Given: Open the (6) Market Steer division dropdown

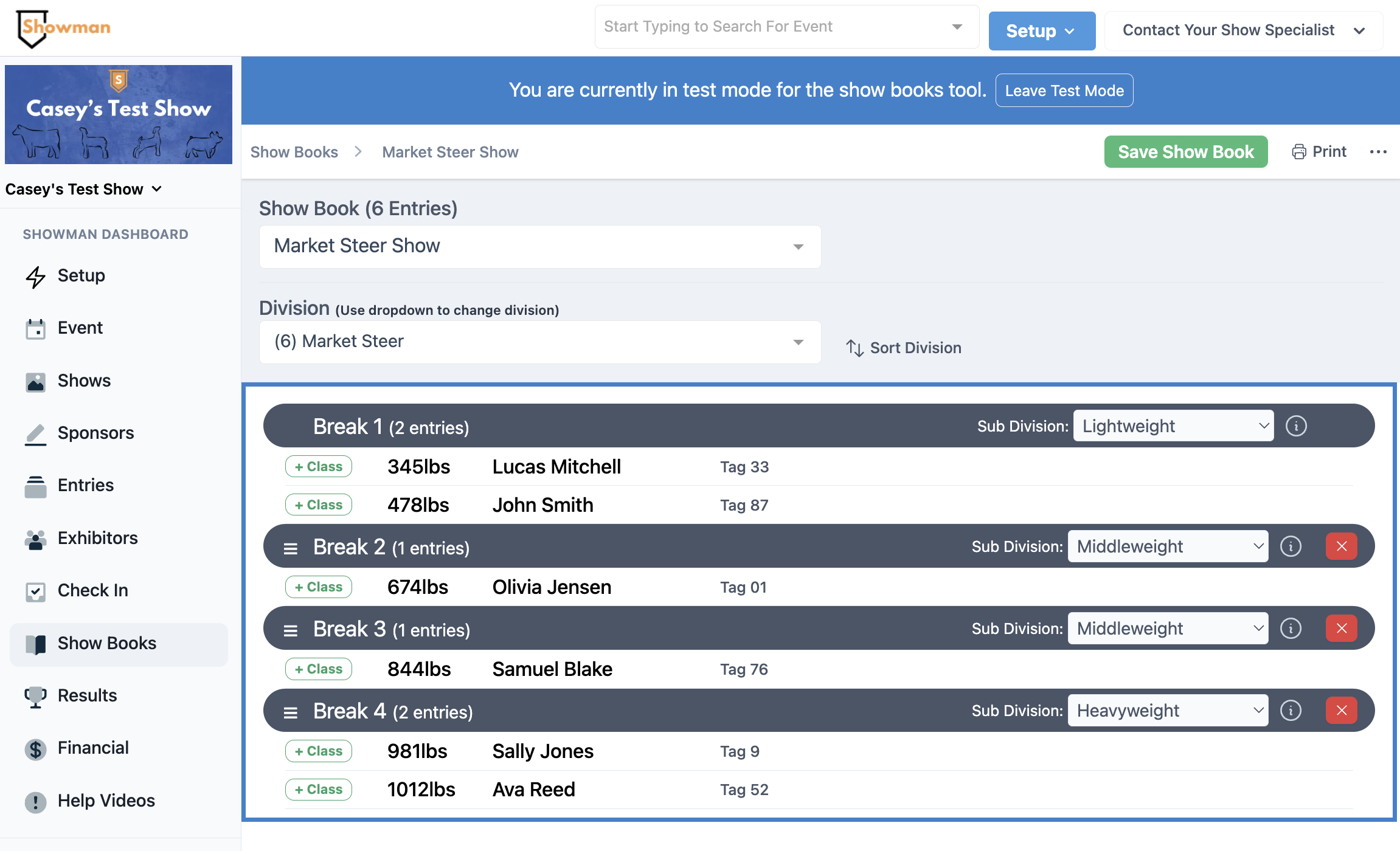Looking at the screenshot, I should pyautogui.click(x=539, y=342).
